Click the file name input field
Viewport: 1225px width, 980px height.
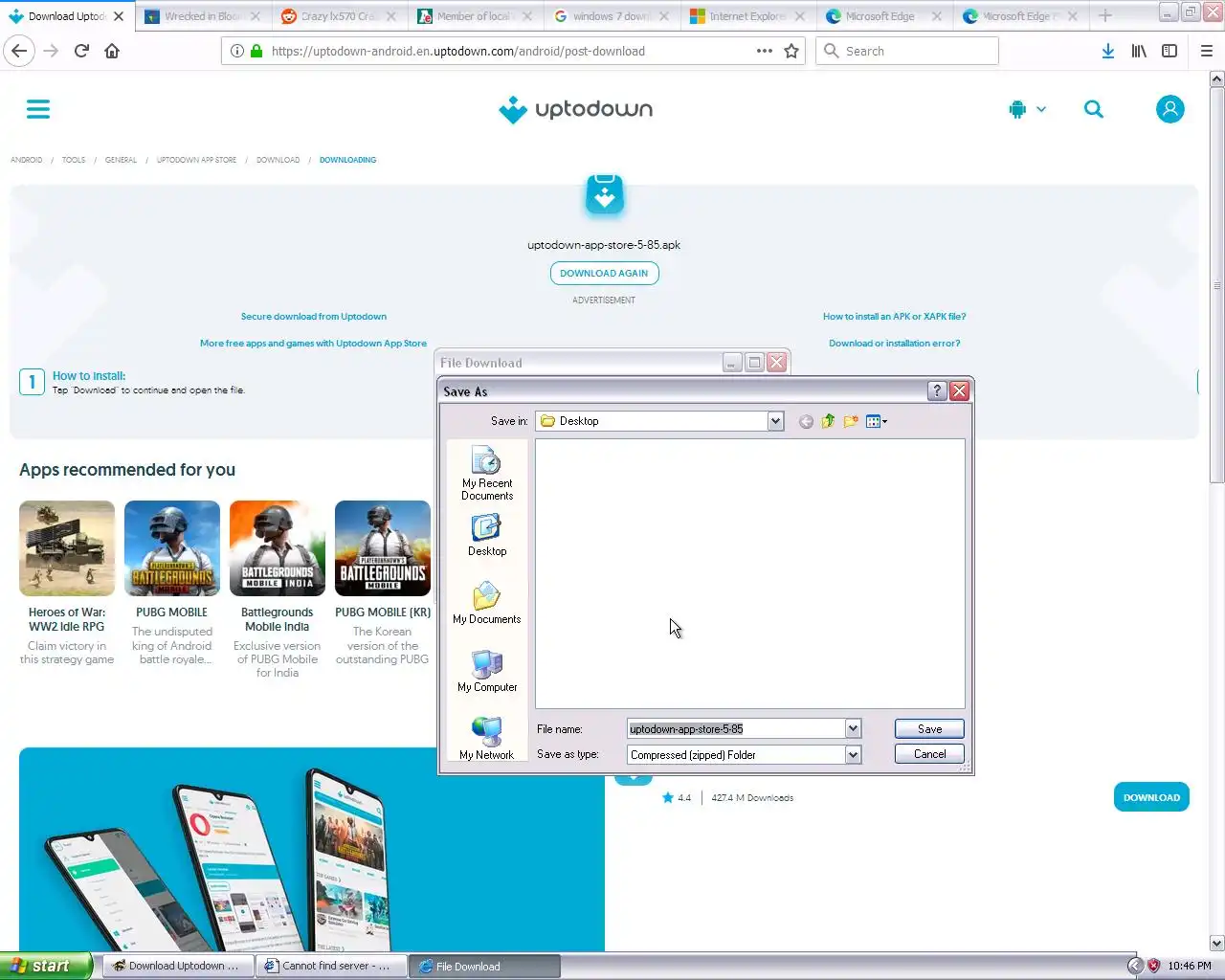(736, 729)
